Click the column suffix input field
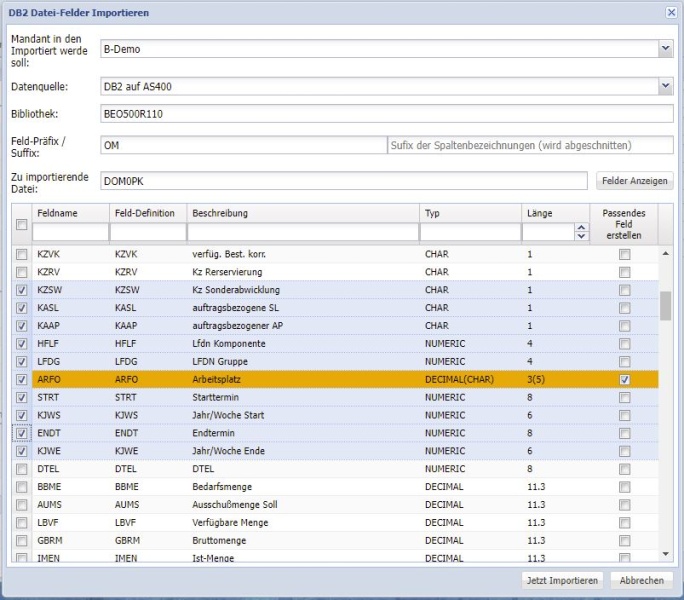Image resolution: width=684 pixels, height=600 pixels. coord(530,146)
